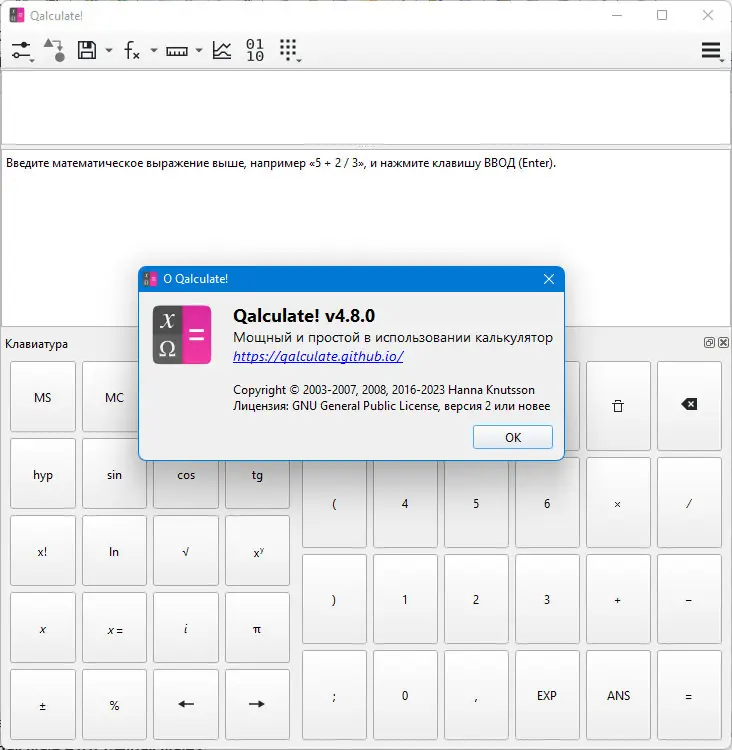
Task: Open the plot graph tool
Action: click(x=222, y=50)
